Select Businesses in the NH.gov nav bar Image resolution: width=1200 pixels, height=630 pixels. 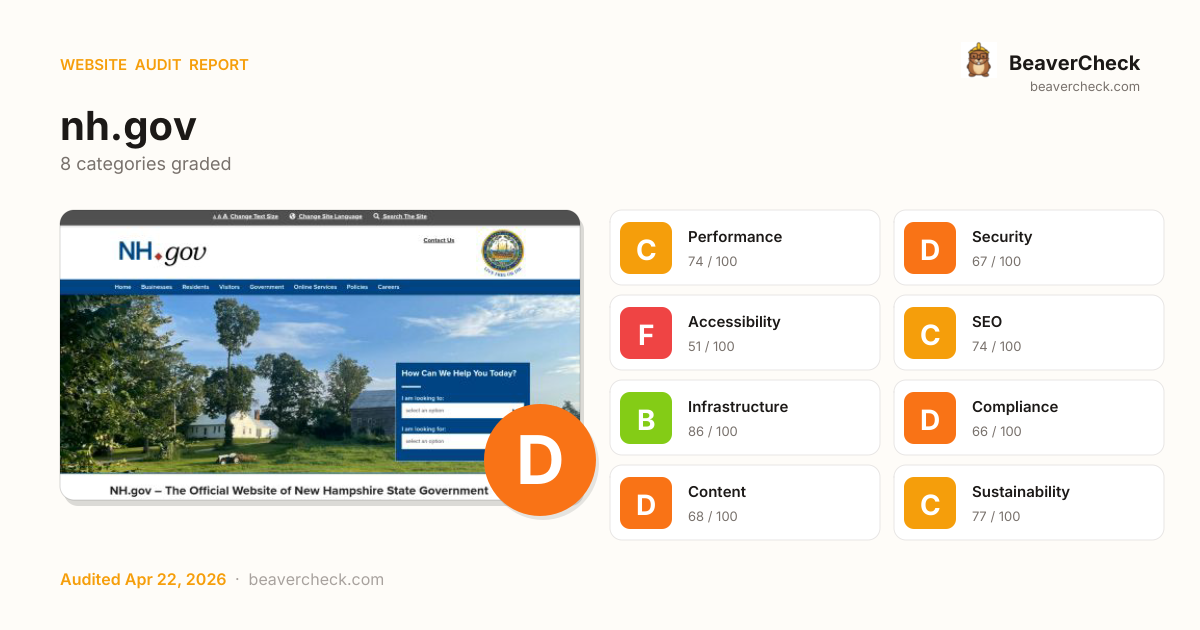pos(156,287)
